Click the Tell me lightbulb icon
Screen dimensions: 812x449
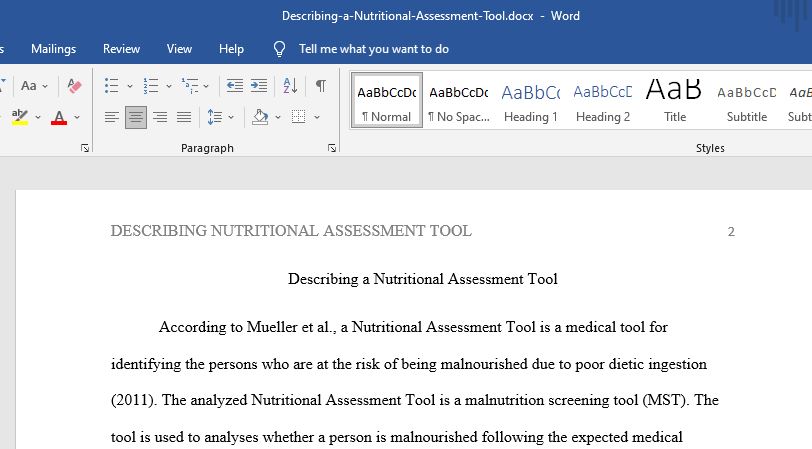coord(280,49)
